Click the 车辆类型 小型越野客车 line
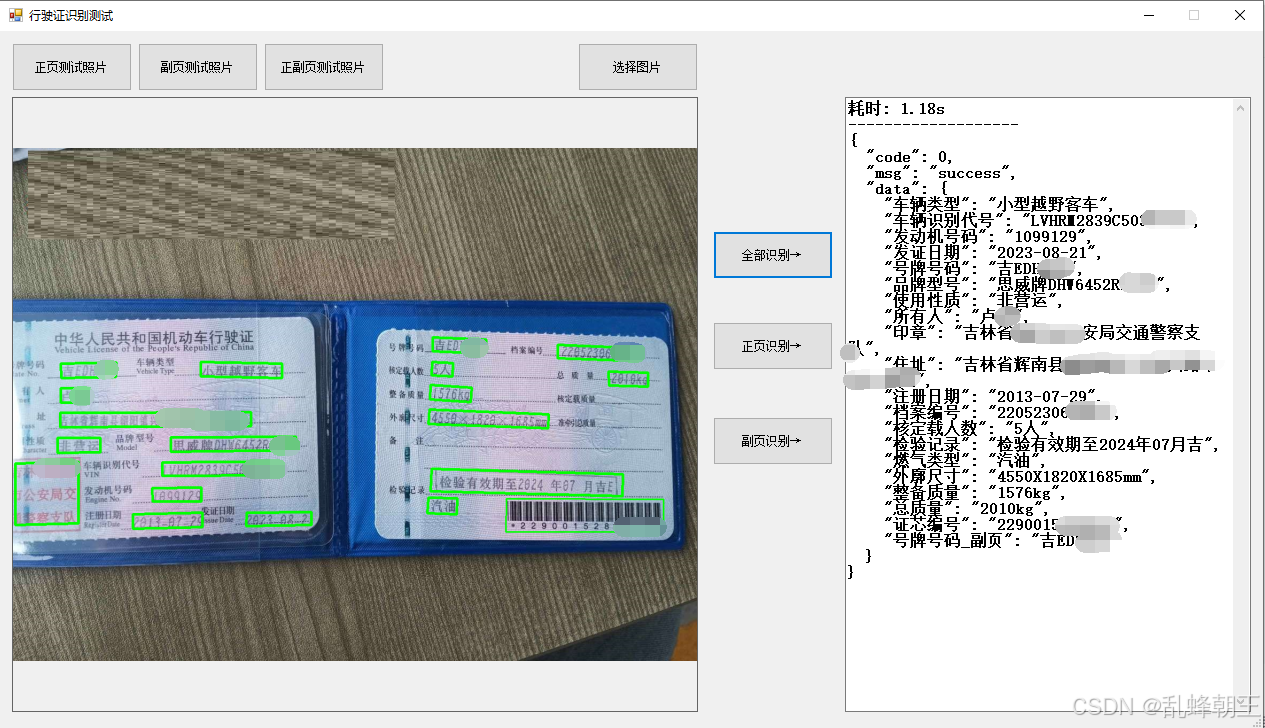Image resolution: width=1265 pixels, height=728 pixels. coord(999,204)
